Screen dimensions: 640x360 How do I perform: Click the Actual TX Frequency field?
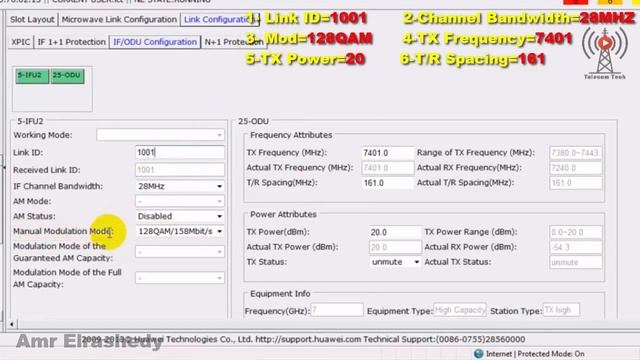point(388,168)
